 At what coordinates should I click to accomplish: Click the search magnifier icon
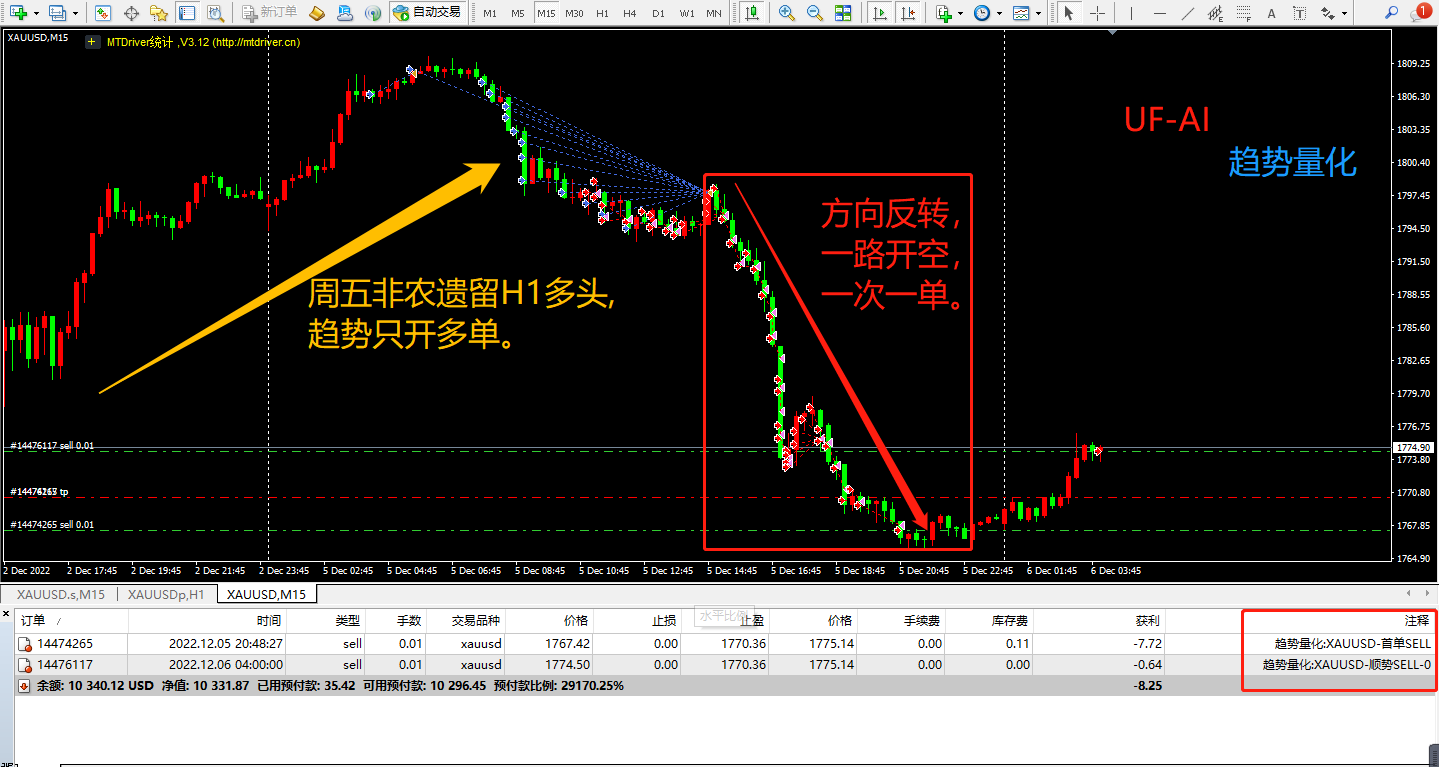click(1392, 12)
